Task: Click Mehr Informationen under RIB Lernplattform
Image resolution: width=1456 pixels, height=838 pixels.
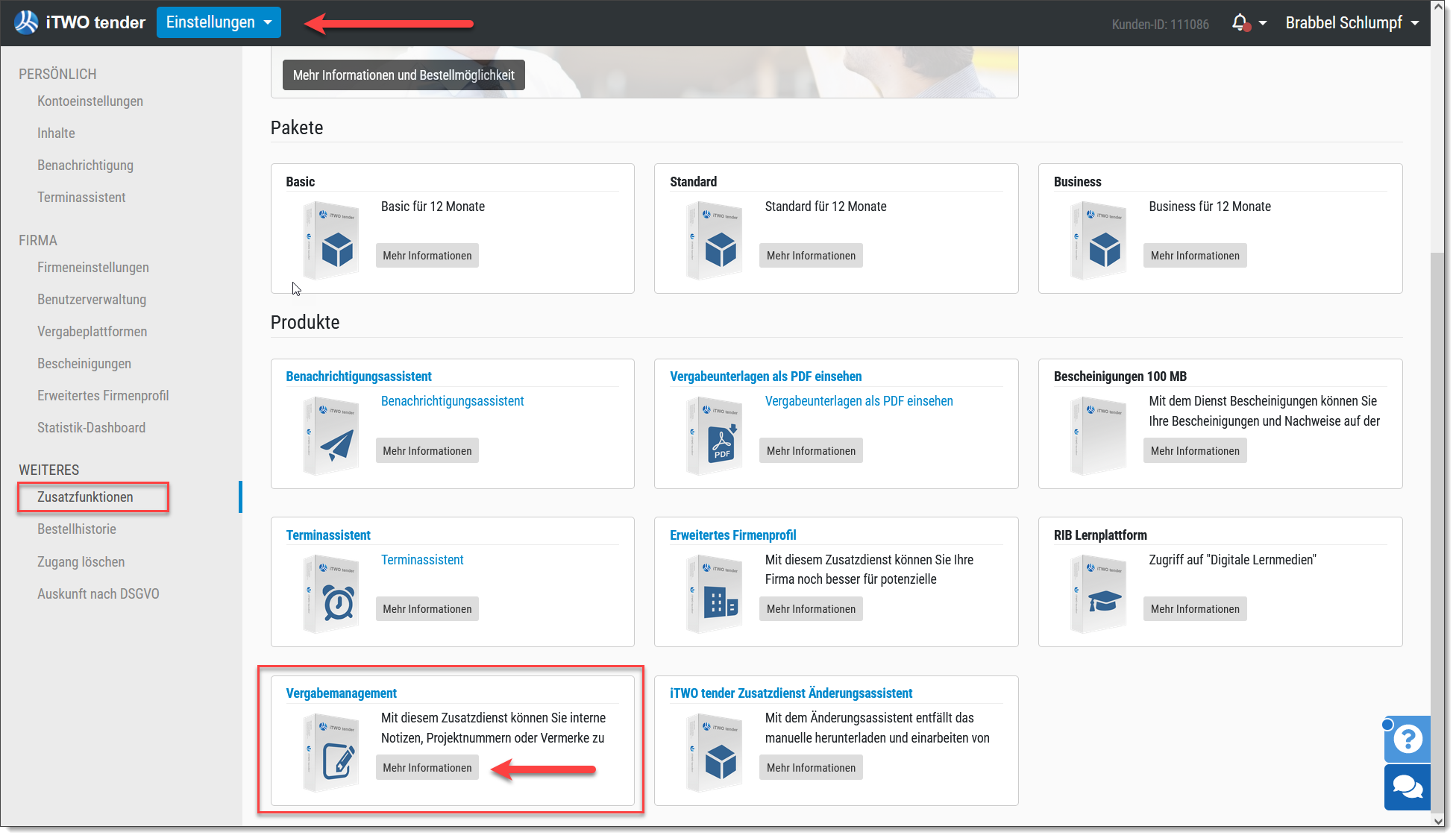Action: 1195,609
